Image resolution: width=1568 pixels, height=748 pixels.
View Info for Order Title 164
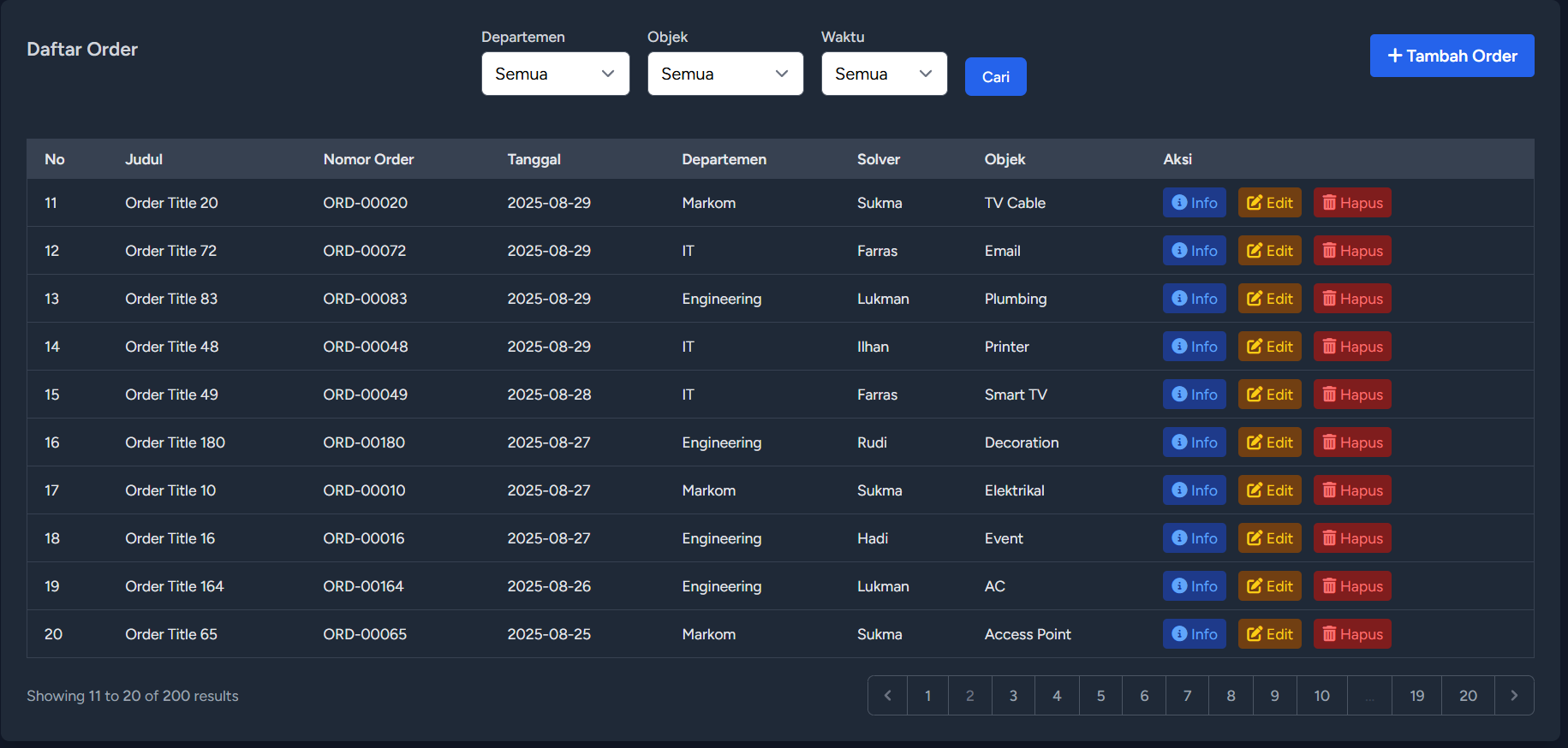pos(1194,586)
